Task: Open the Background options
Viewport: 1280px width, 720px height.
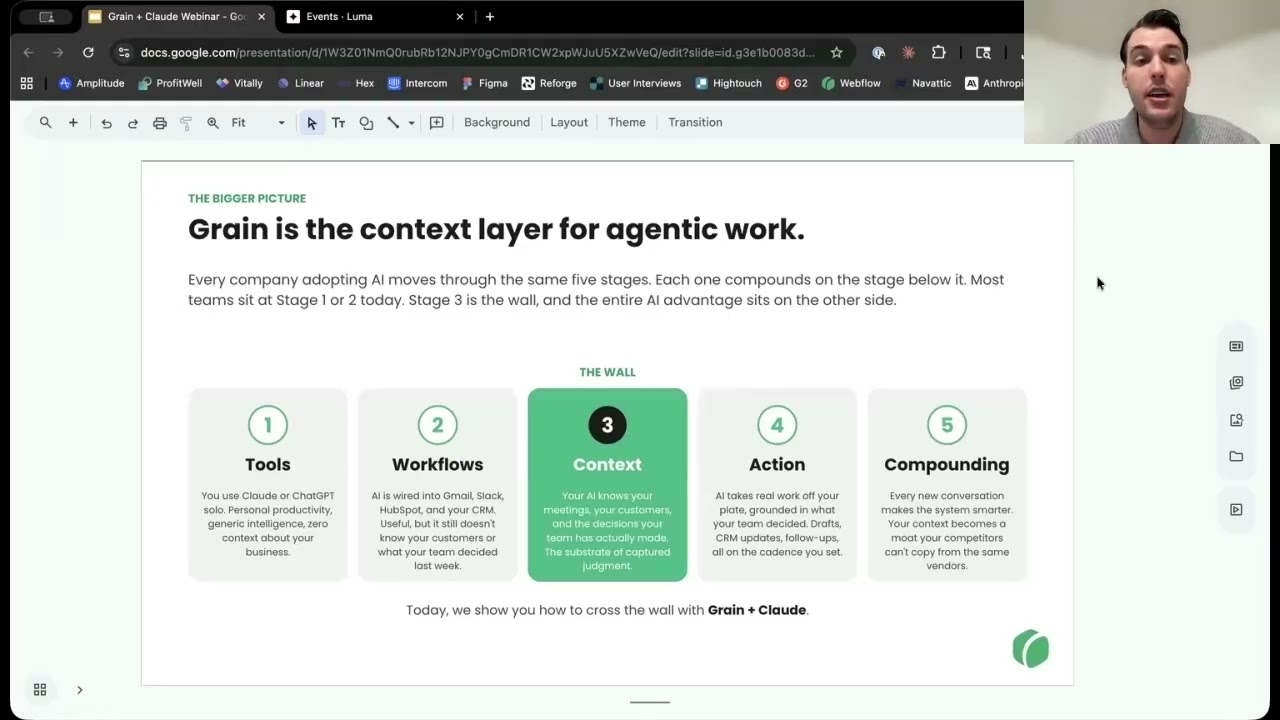Action: point(497,122)
